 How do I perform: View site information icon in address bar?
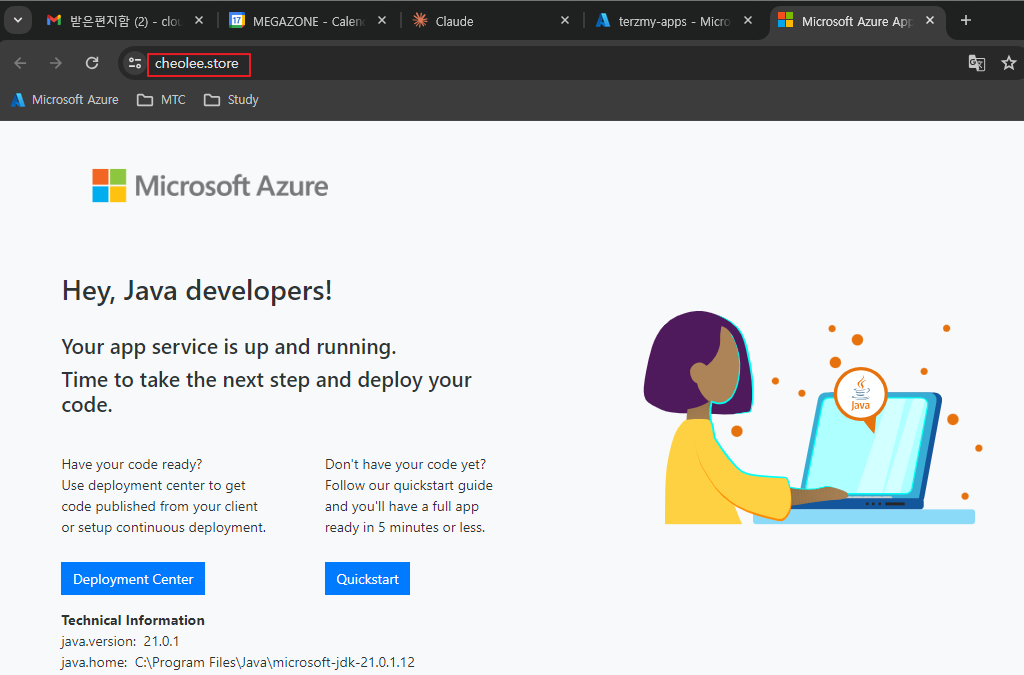click(x=135, y=63)
